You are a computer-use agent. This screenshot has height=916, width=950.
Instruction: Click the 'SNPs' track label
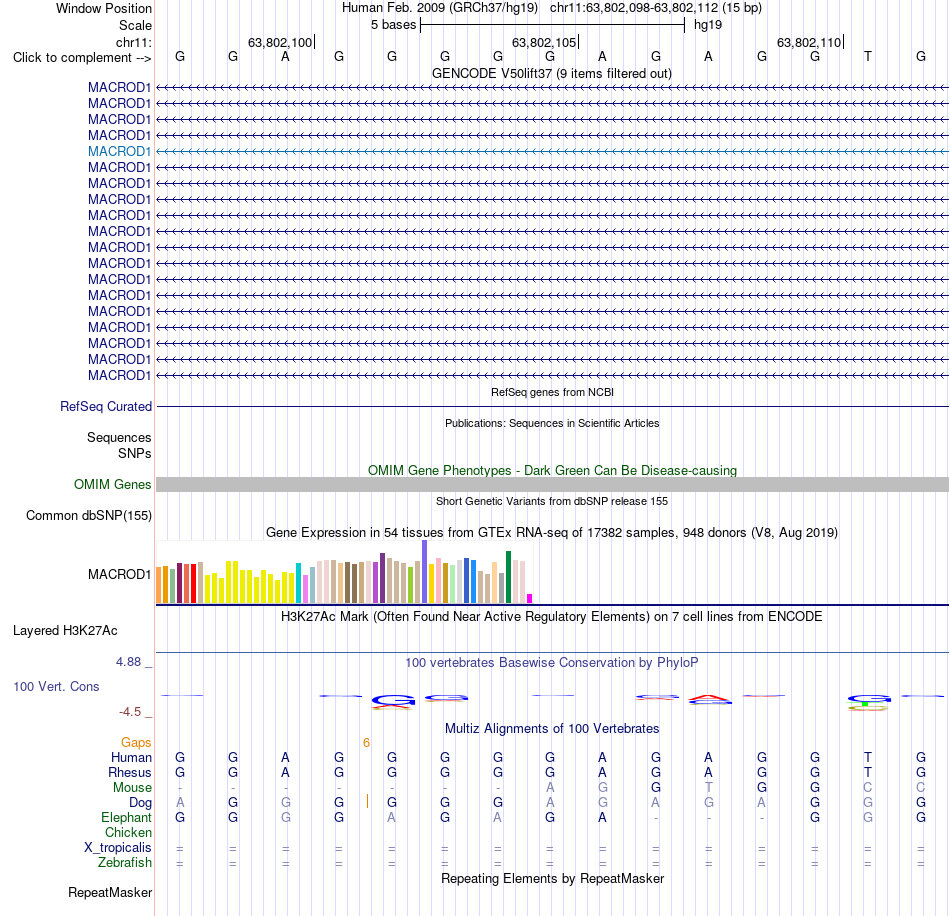tap(135, 453)
